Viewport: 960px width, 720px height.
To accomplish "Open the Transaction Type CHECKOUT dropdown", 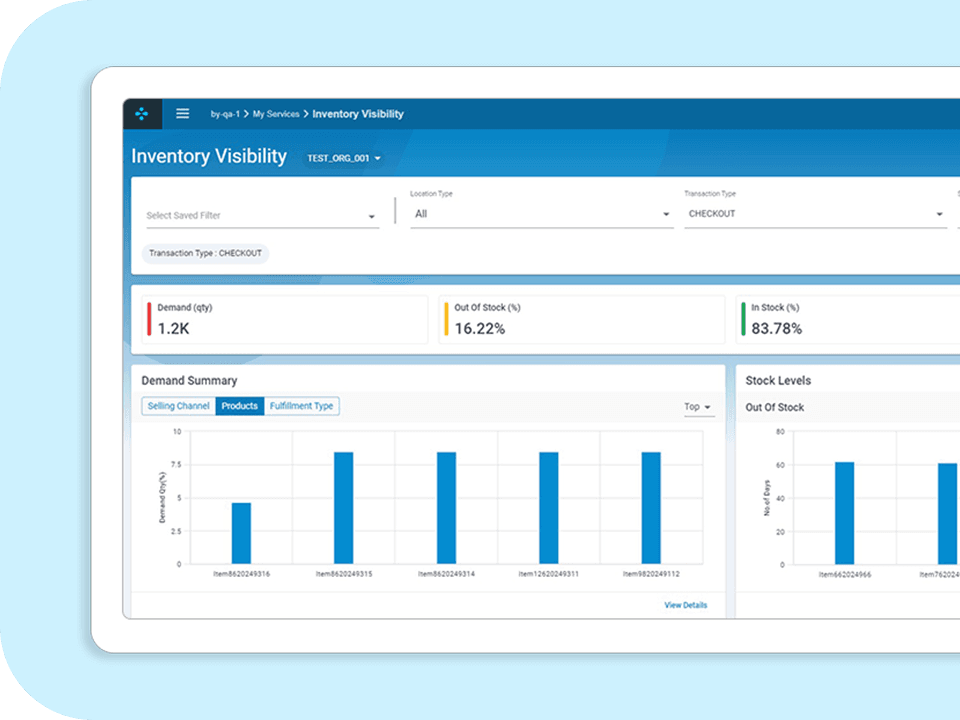I will (x=815, y=214).
